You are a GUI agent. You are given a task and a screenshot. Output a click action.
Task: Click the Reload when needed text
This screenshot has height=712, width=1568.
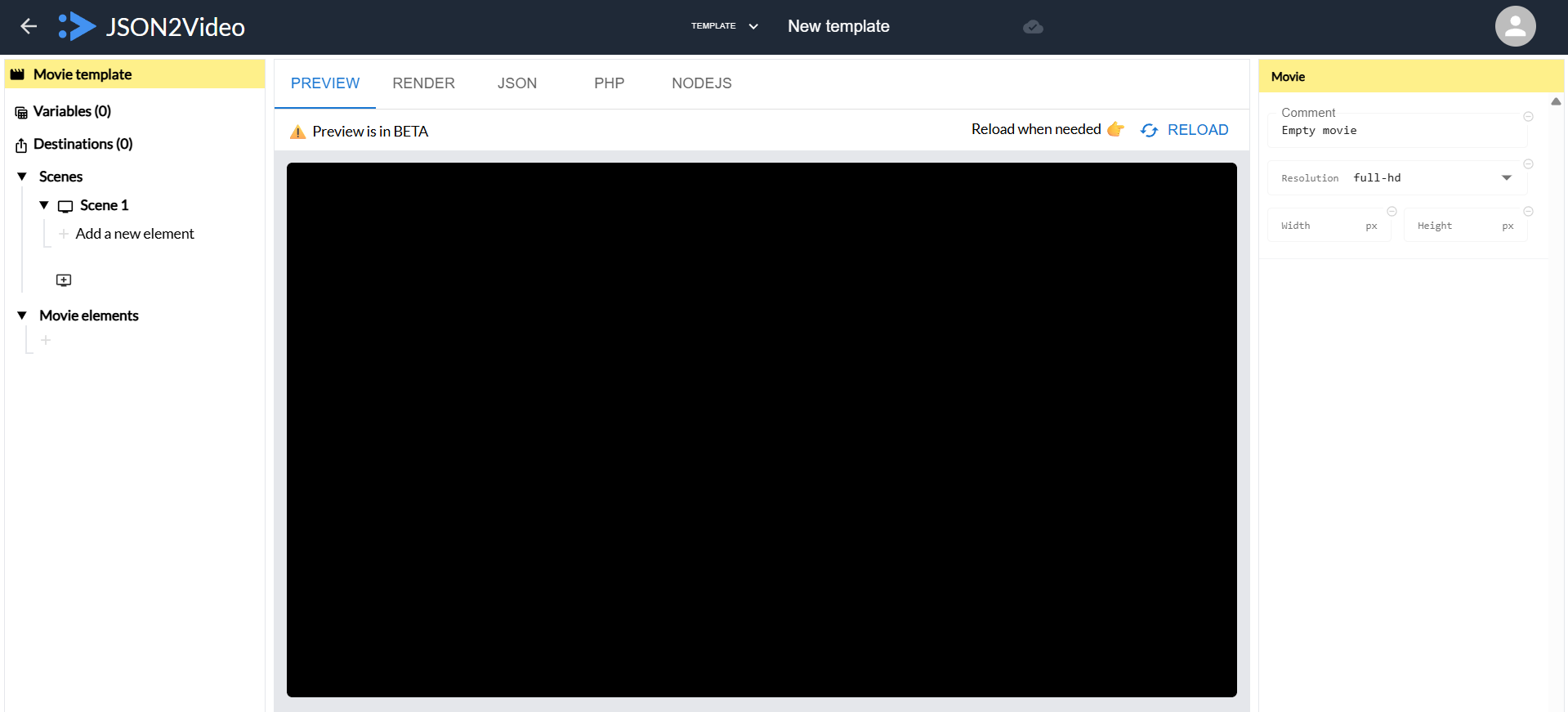click(x=1036, y=129)
